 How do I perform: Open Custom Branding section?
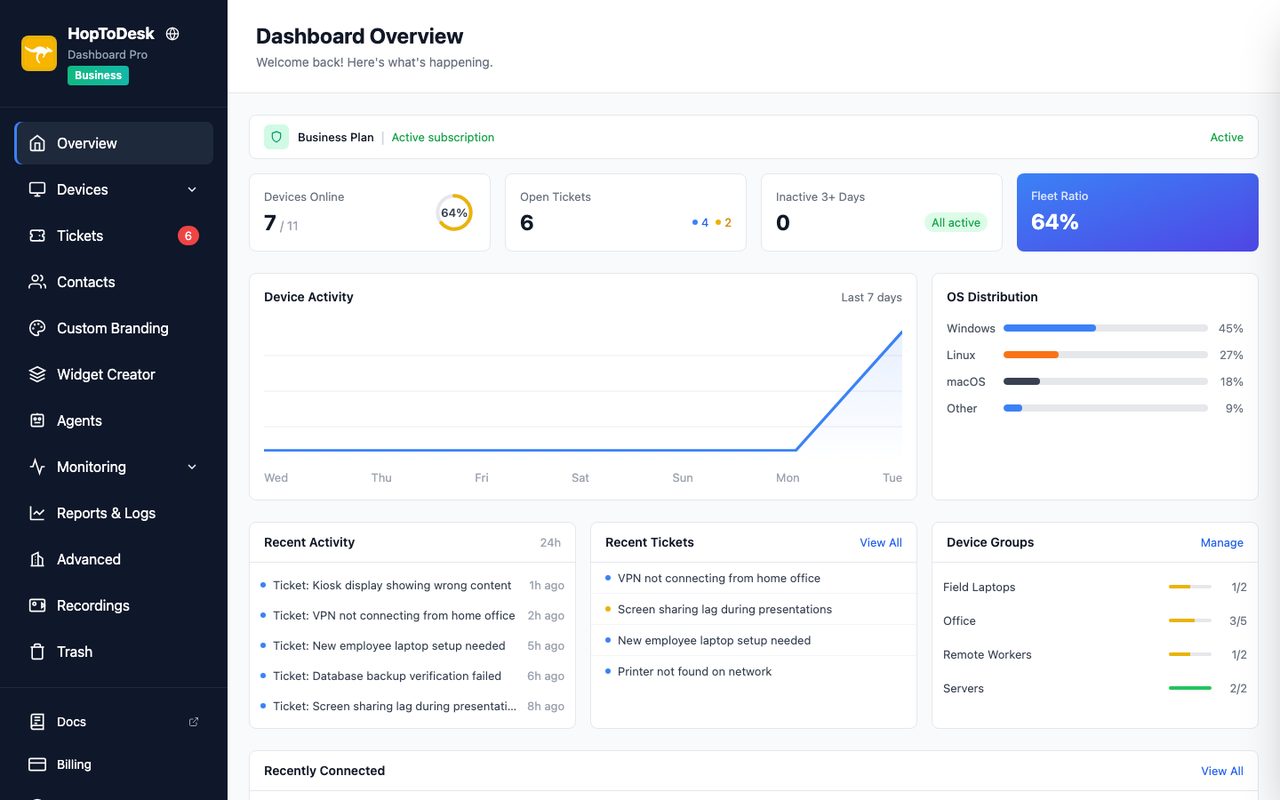tap(114, 328)
